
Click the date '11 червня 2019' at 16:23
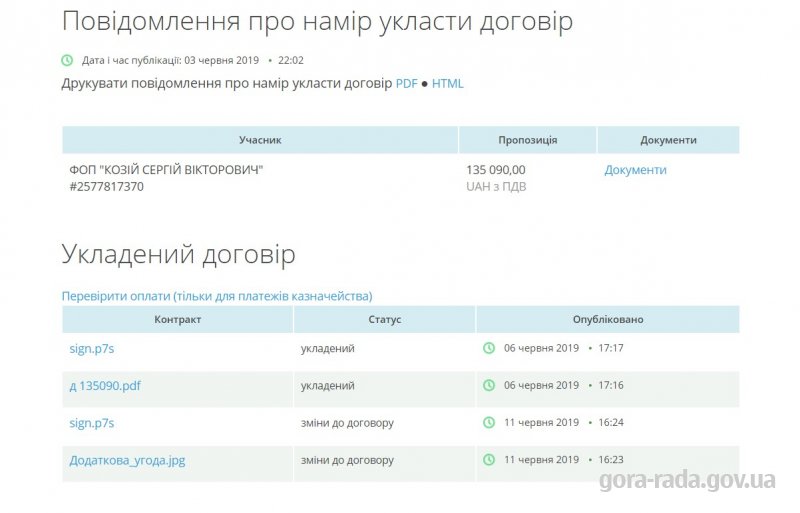[x=541, y=460]
